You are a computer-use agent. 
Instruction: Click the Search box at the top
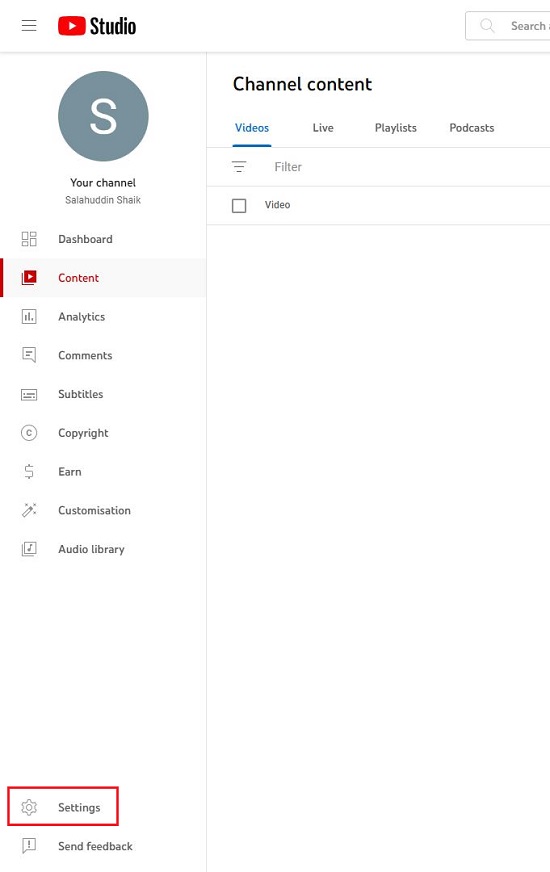point(508,26)
